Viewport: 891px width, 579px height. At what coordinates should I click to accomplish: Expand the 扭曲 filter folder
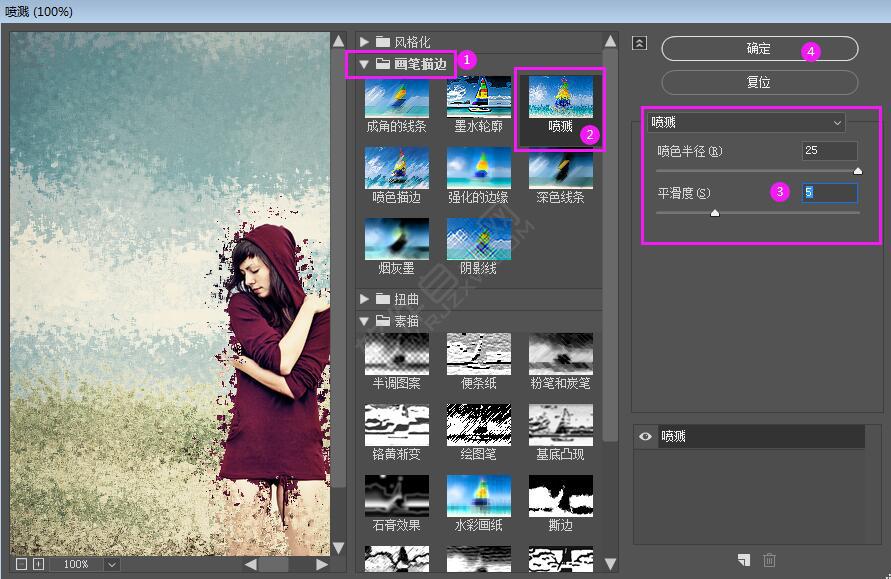tap(365, 299)
